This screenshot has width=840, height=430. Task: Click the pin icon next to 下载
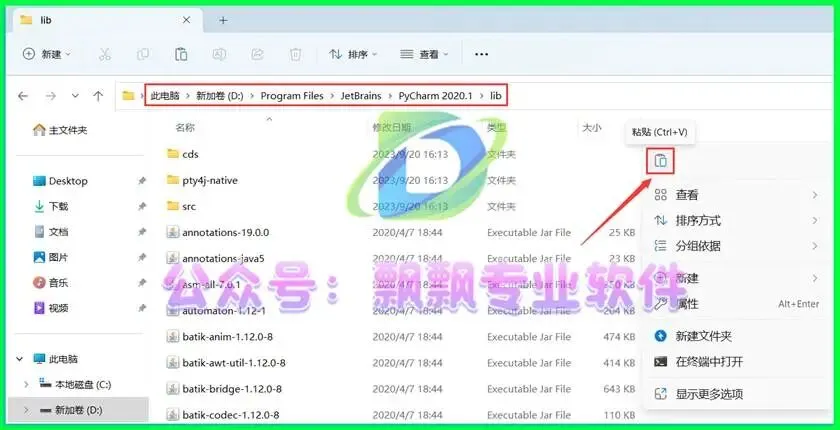click(x=142, y=206)
